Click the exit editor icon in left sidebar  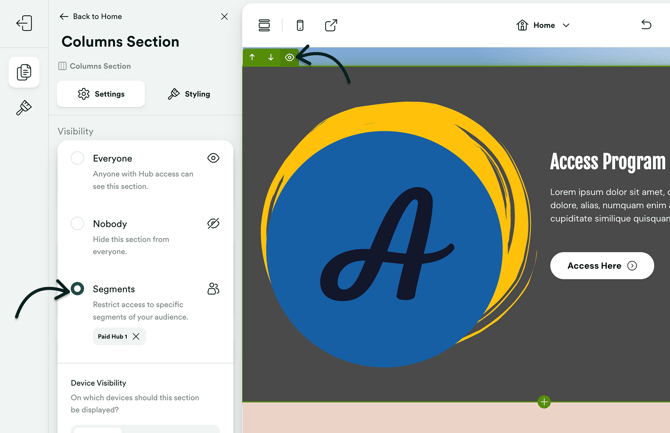(x=24, y=23)
